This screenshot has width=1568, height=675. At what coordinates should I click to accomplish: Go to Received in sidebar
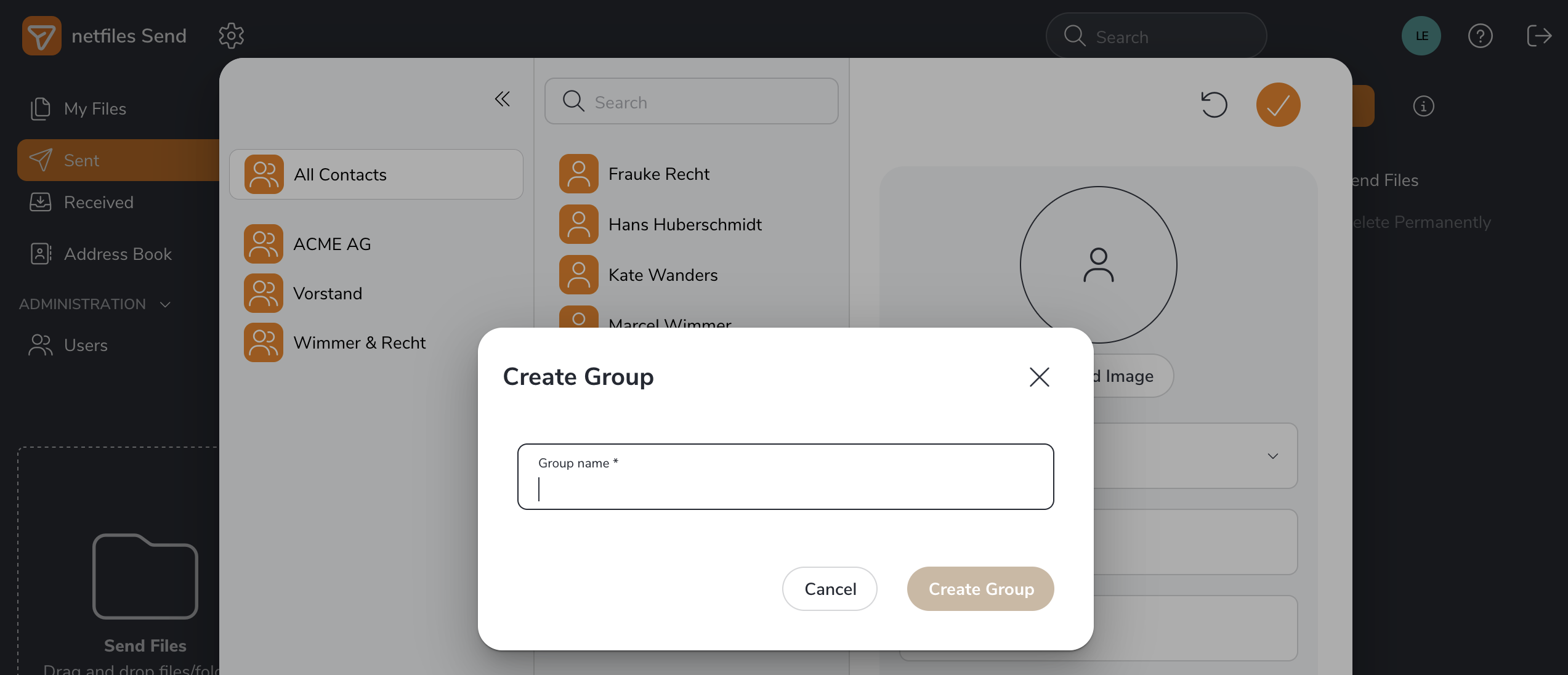[99, 203]
